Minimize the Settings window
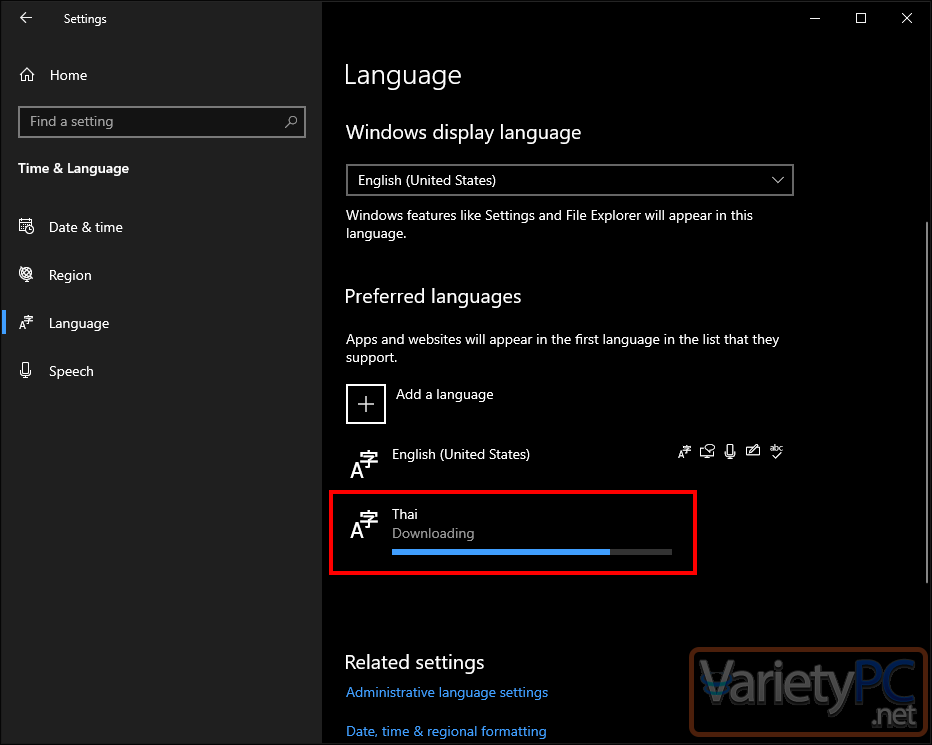 pyautogui.click(x=815, y=18)
